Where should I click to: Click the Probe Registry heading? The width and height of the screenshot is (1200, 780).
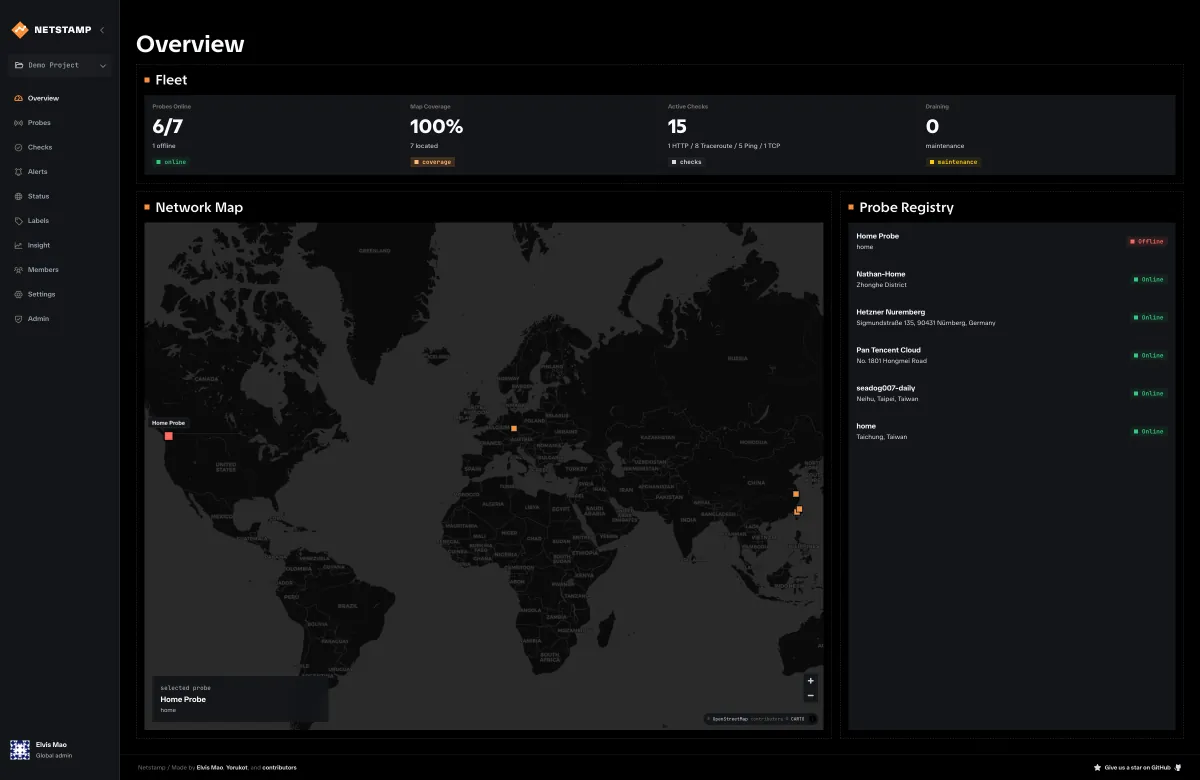click(907, 207)
